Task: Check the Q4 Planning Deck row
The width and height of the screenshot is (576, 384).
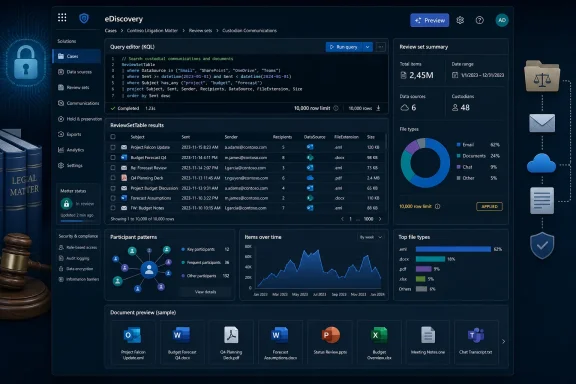Action: [x=113, y=178]
